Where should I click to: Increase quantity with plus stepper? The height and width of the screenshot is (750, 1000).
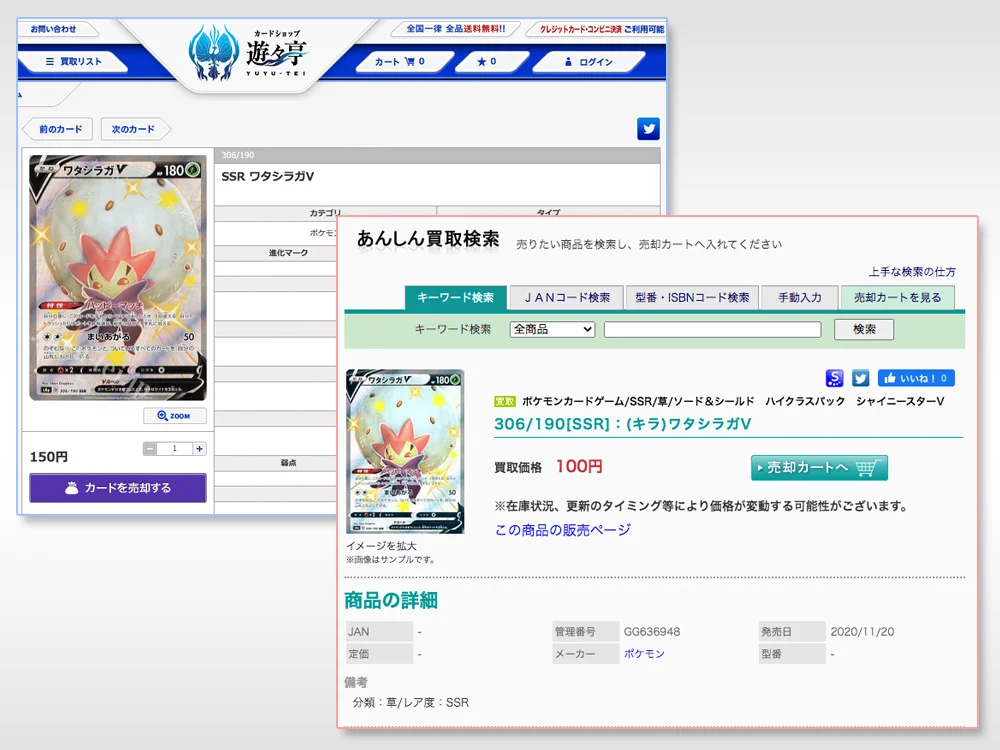coord(200,449)
